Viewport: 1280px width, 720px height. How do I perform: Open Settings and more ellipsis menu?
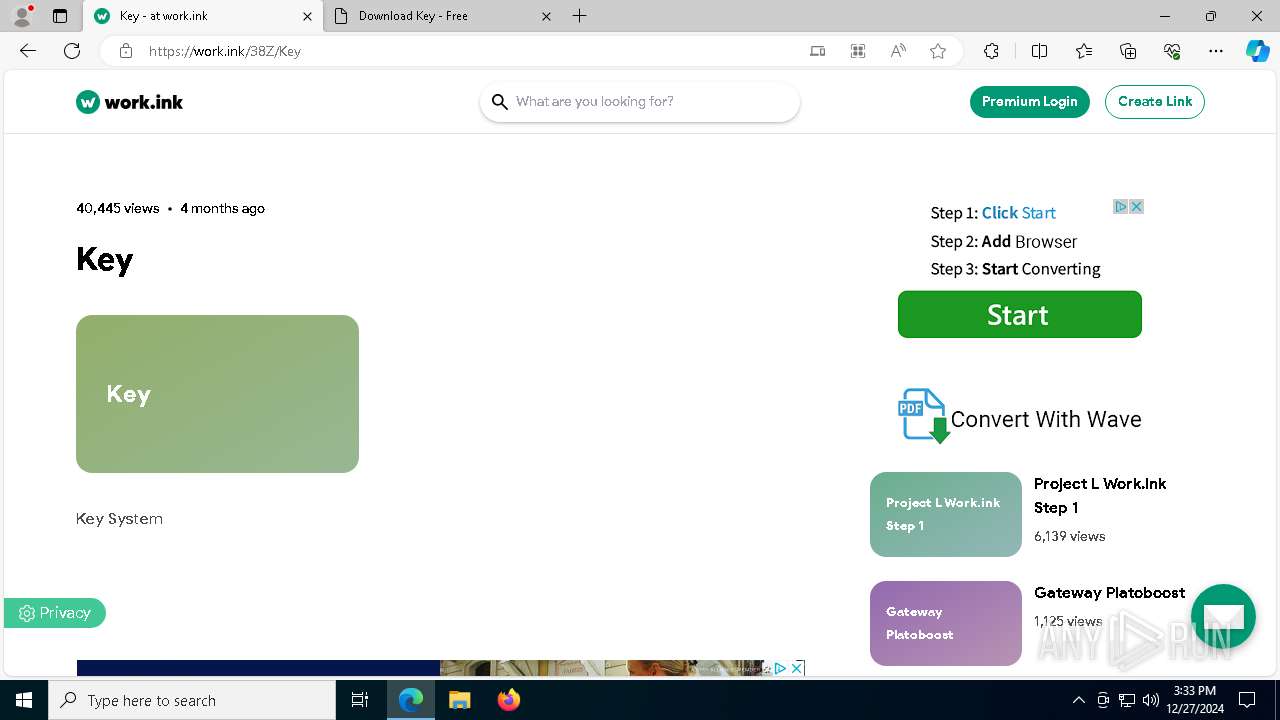click(x=1216, y=51)
